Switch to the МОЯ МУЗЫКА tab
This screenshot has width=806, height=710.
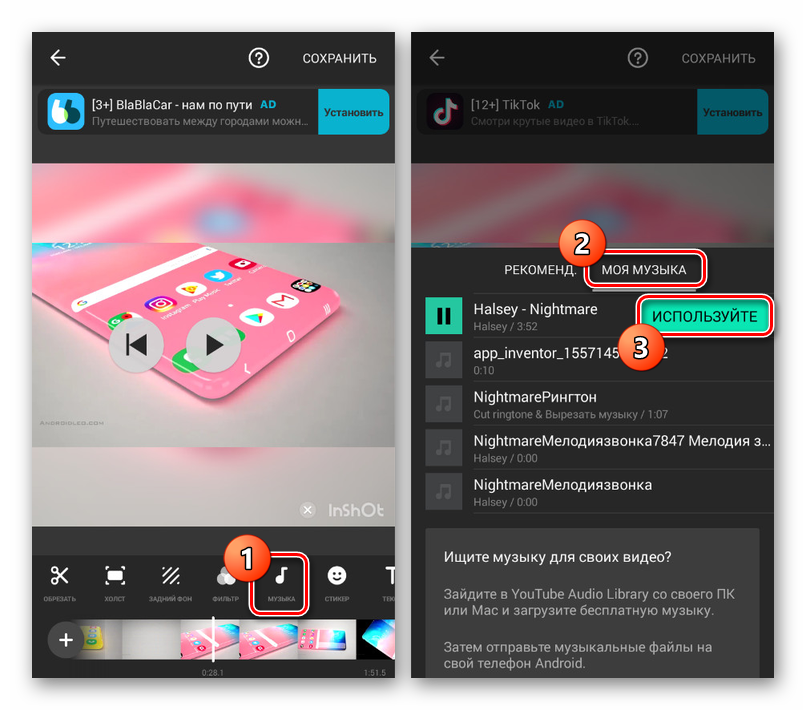coord(645,269)
